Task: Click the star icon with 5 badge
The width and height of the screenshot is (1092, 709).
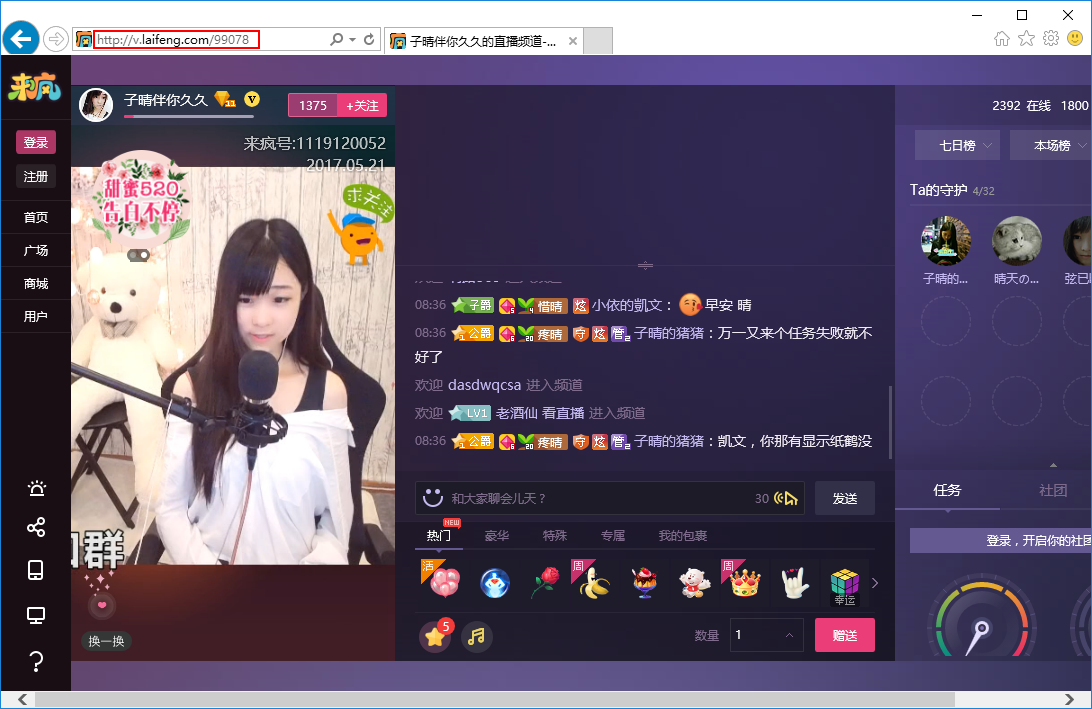Action: click(x=435, y=635)
